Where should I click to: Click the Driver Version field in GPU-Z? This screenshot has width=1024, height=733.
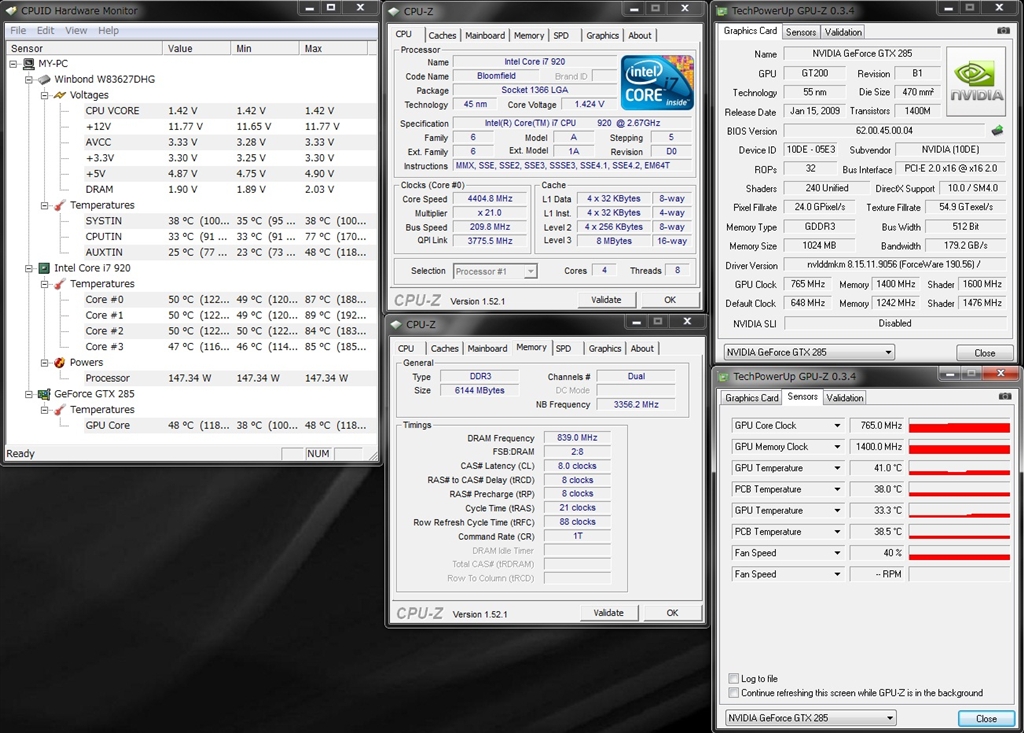pos(895,265)
